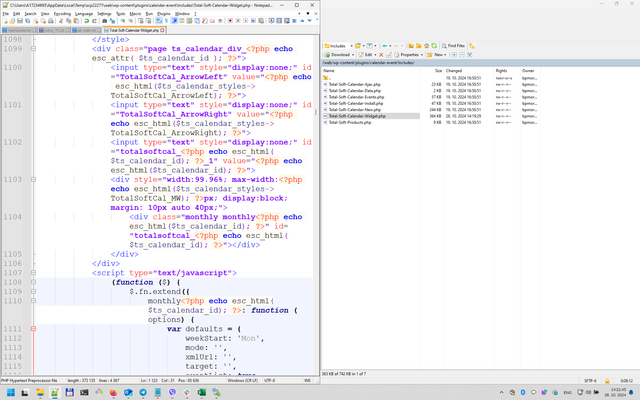Screen dimensions: 640x400
Task: Open the New dropdown arrow in WinSCP
Action: (x=445, y=55)
